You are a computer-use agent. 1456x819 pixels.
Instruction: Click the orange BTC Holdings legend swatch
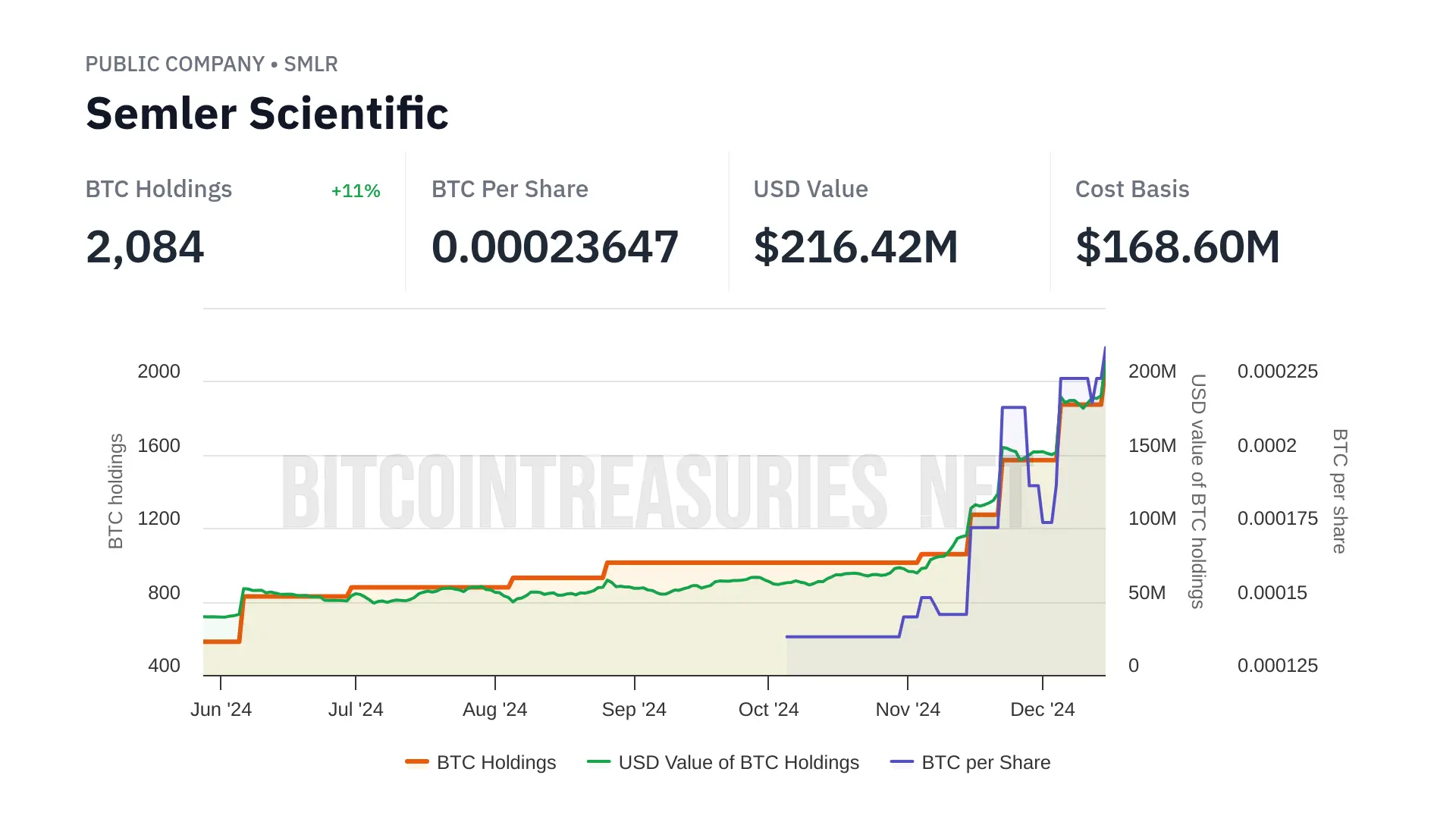(x=417, y=762)
